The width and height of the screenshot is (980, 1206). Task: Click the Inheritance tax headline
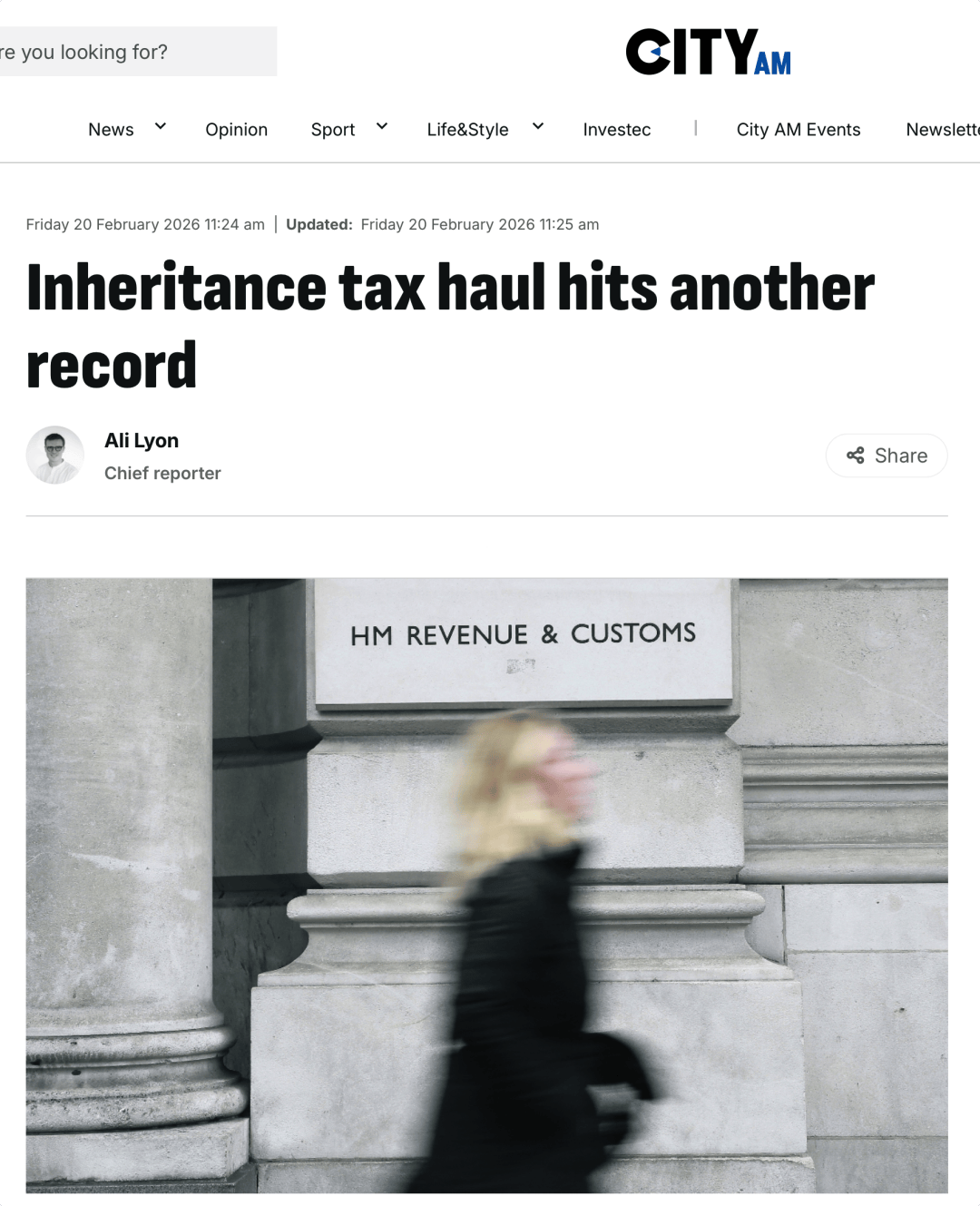tap(451, 326)
